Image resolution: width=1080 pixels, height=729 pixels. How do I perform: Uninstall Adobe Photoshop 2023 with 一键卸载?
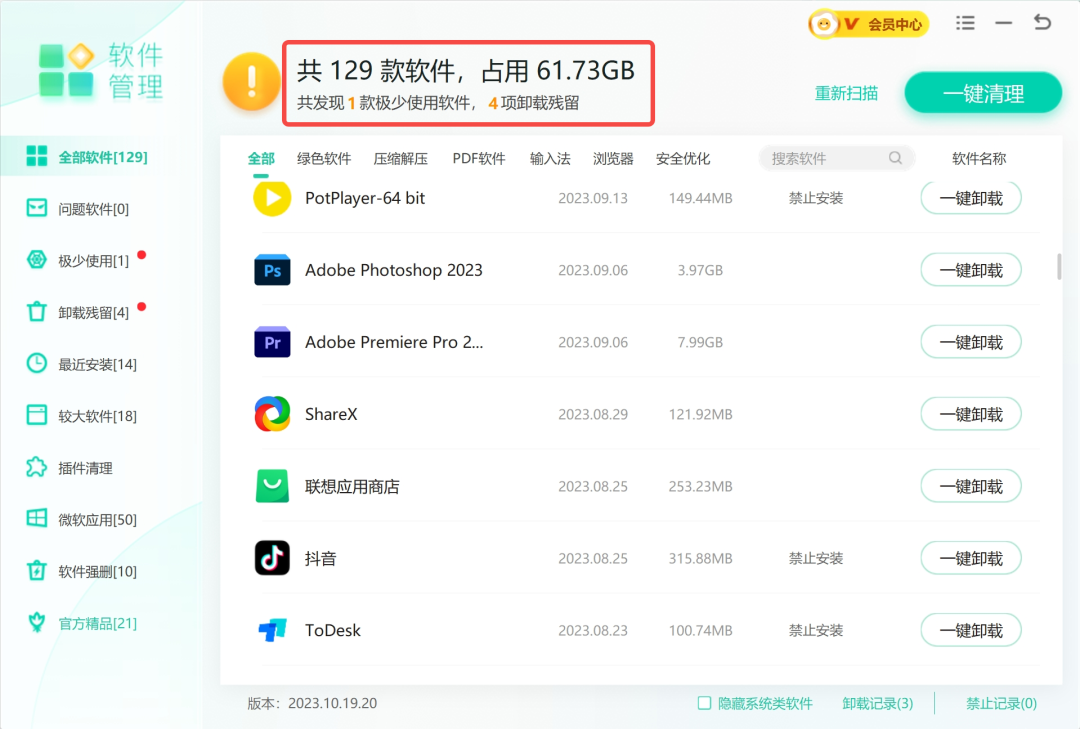(x=970, y=270)
